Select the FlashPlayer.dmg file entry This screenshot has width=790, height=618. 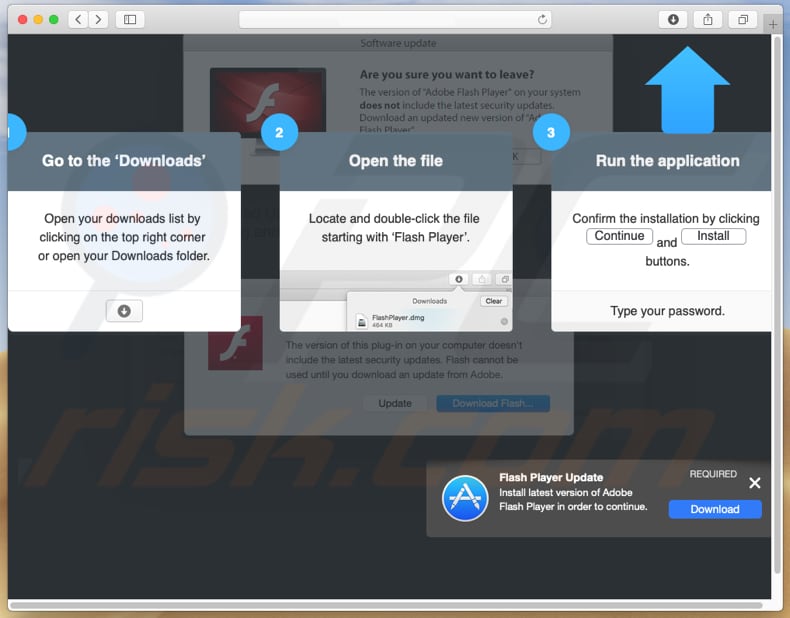click(431, 321)
